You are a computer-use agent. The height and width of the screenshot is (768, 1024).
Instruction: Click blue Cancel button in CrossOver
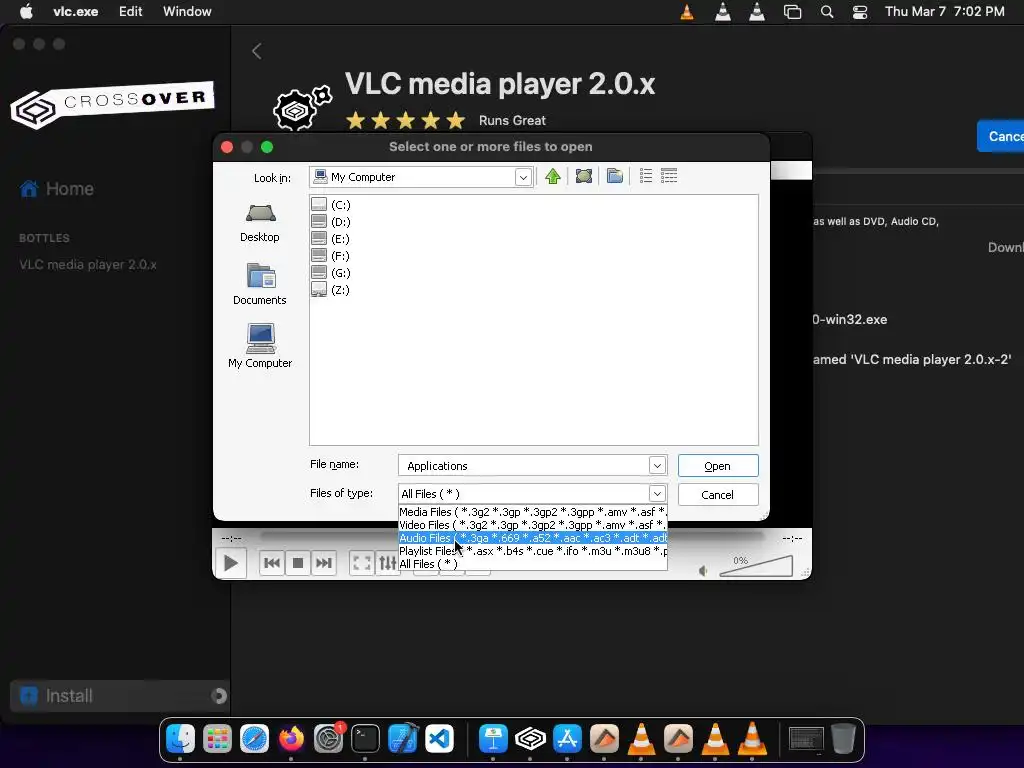click(1001, 136)
